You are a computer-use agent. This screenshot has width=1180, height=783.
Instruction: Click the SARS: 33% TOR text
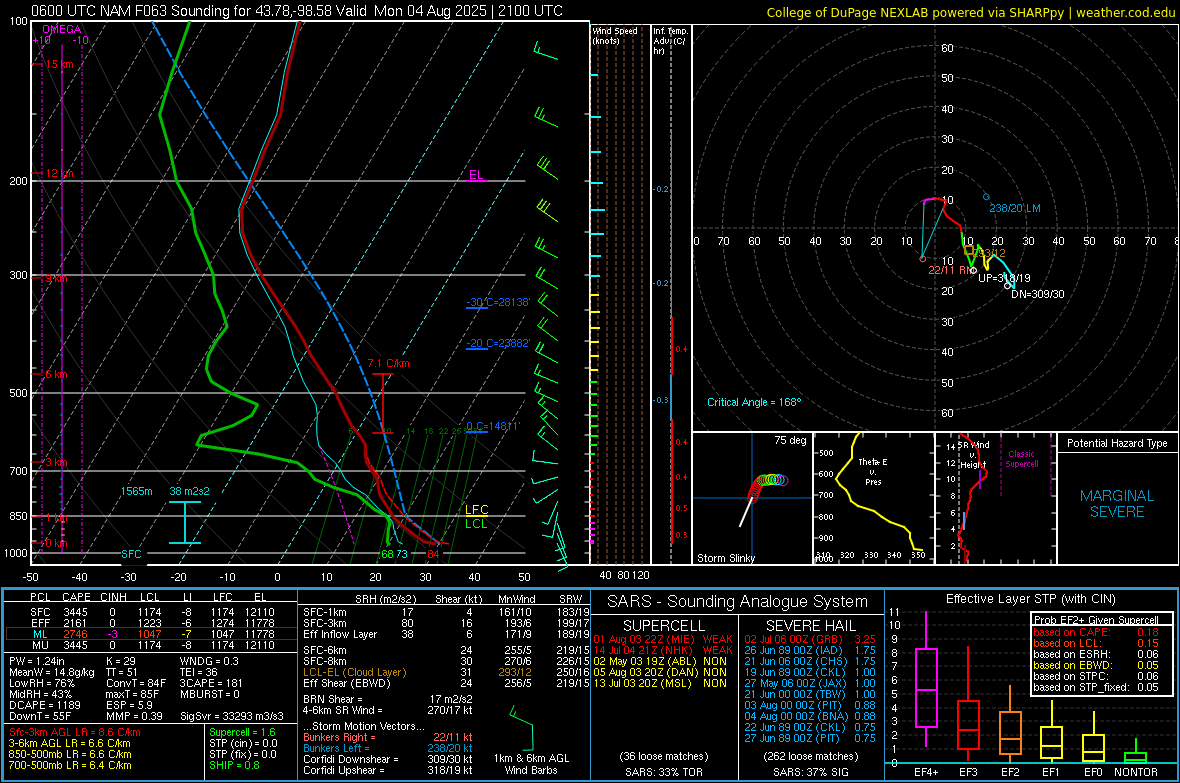point(663,772)
